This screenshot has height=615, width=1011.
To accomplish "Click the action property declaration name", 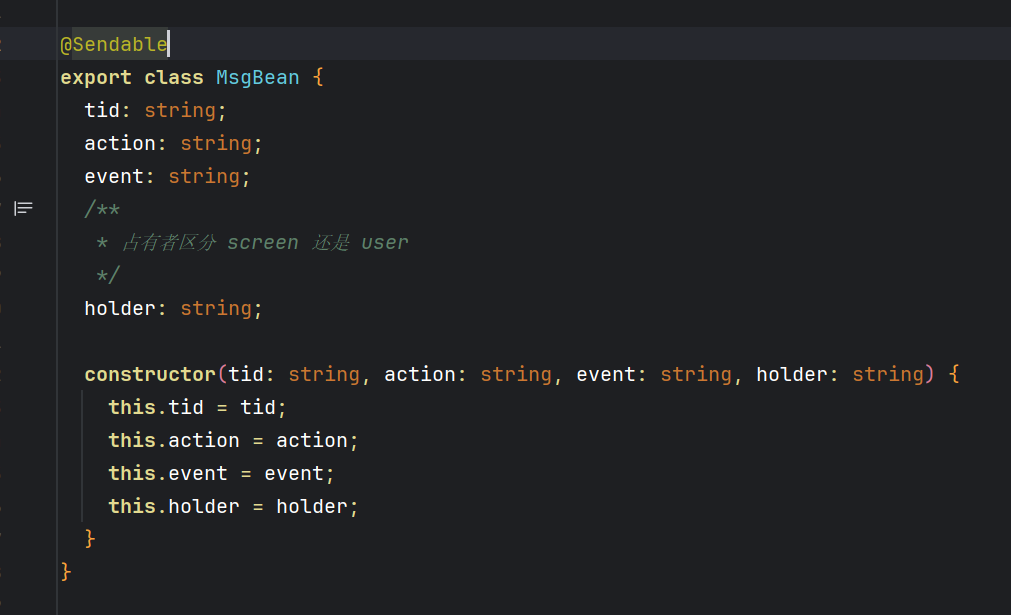I will click(x=119, y=143).
